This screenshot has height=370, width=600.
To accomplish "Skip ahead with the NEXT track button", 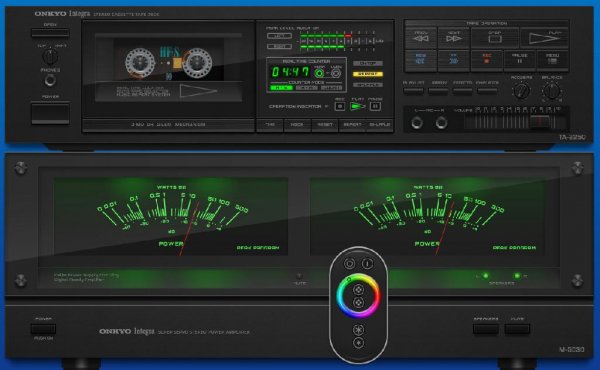I will point(453,38).
